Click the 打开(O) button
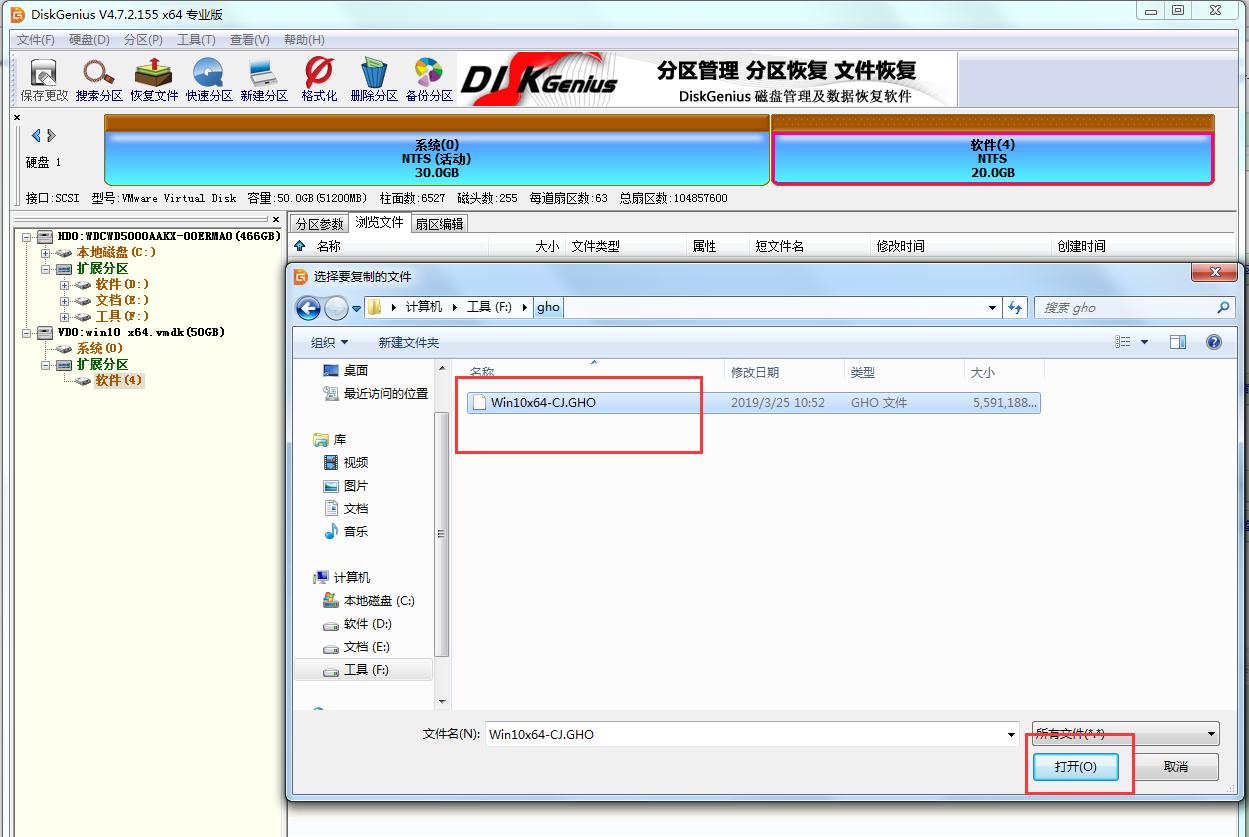Viewport: 1249px width, 837px height. tap(1075, 767)
